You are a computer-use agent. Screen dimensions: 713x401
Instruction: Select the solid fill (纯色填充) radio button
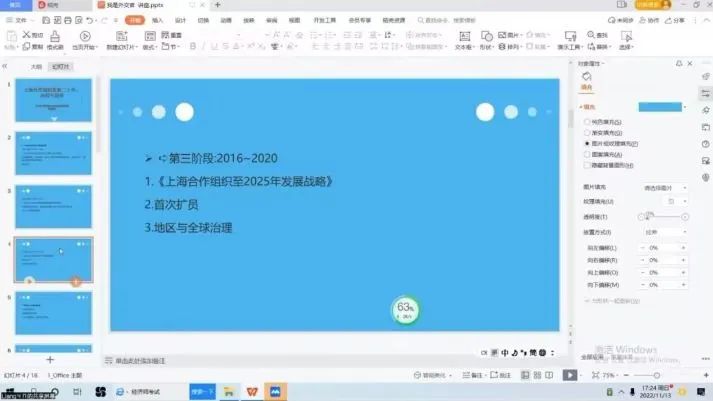coord(586,120)
